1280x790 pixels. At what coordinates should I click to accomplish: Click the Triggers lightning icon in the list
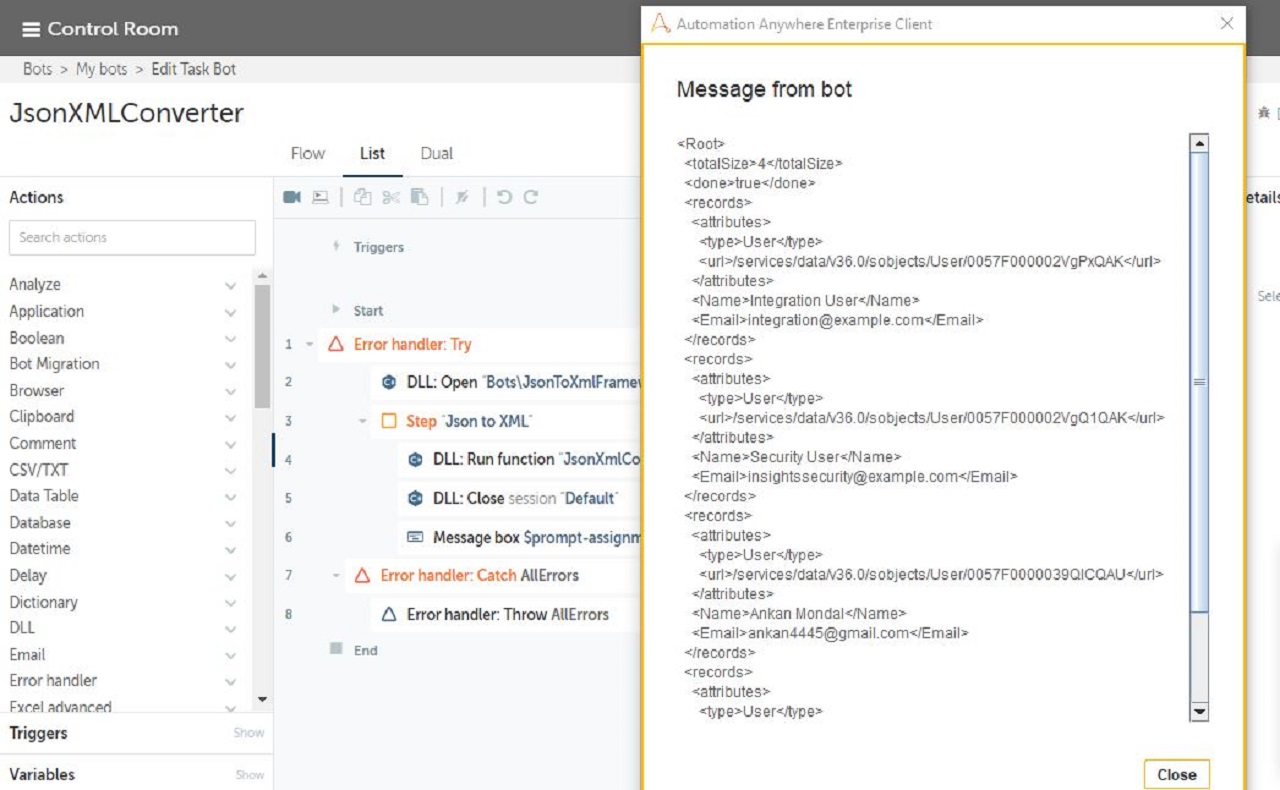336,246
